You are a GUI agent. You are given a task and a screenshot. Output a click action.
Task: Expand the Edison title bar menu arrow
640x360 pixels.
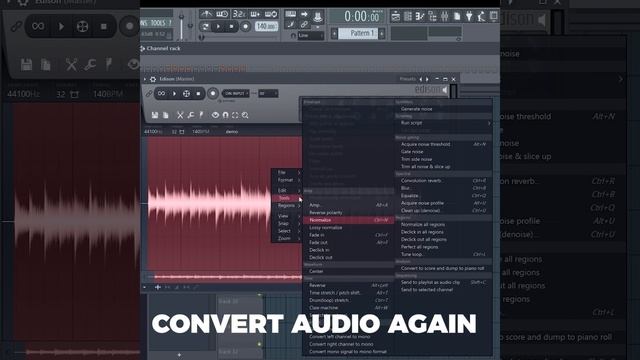(145, 79)
